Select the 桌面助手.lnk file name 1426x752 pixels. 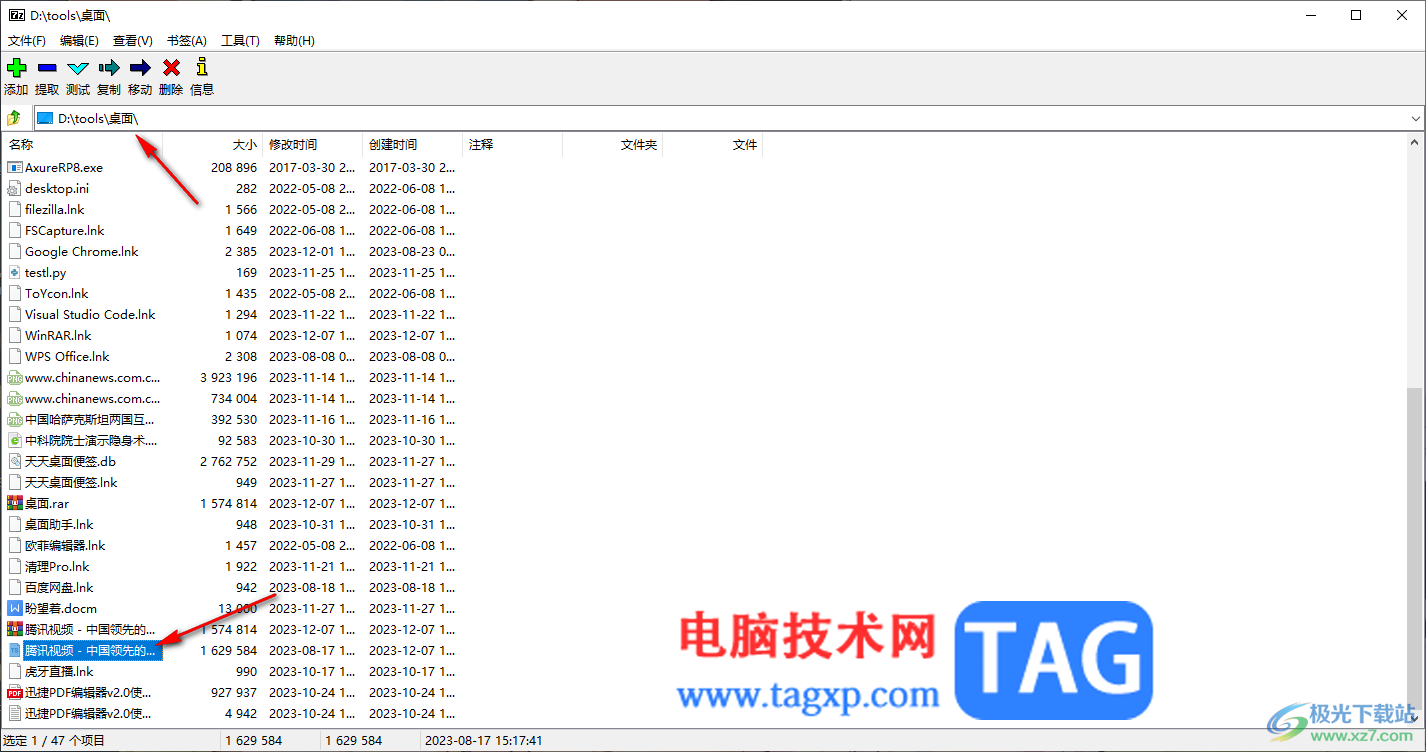click(59, 525)
